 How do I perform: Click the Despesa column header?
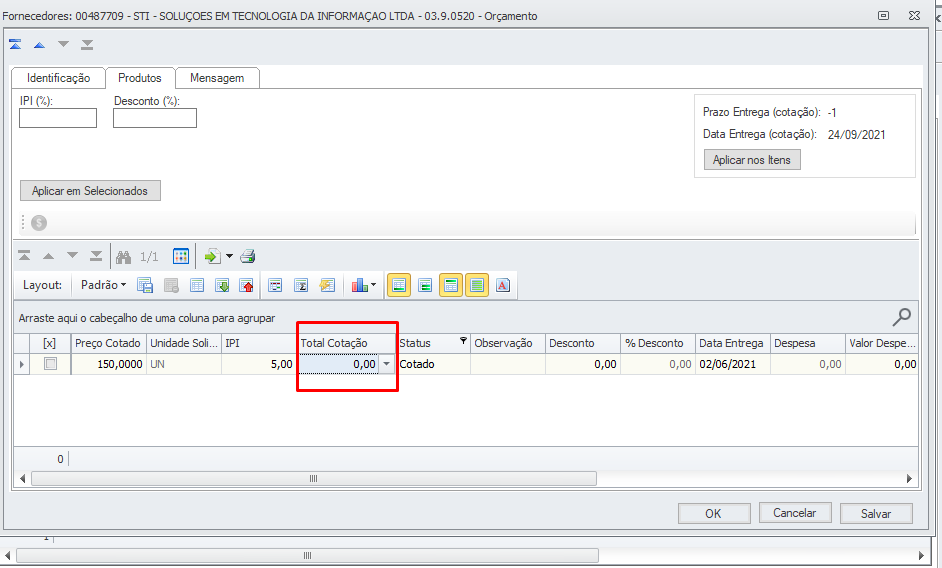coord(807,343)
